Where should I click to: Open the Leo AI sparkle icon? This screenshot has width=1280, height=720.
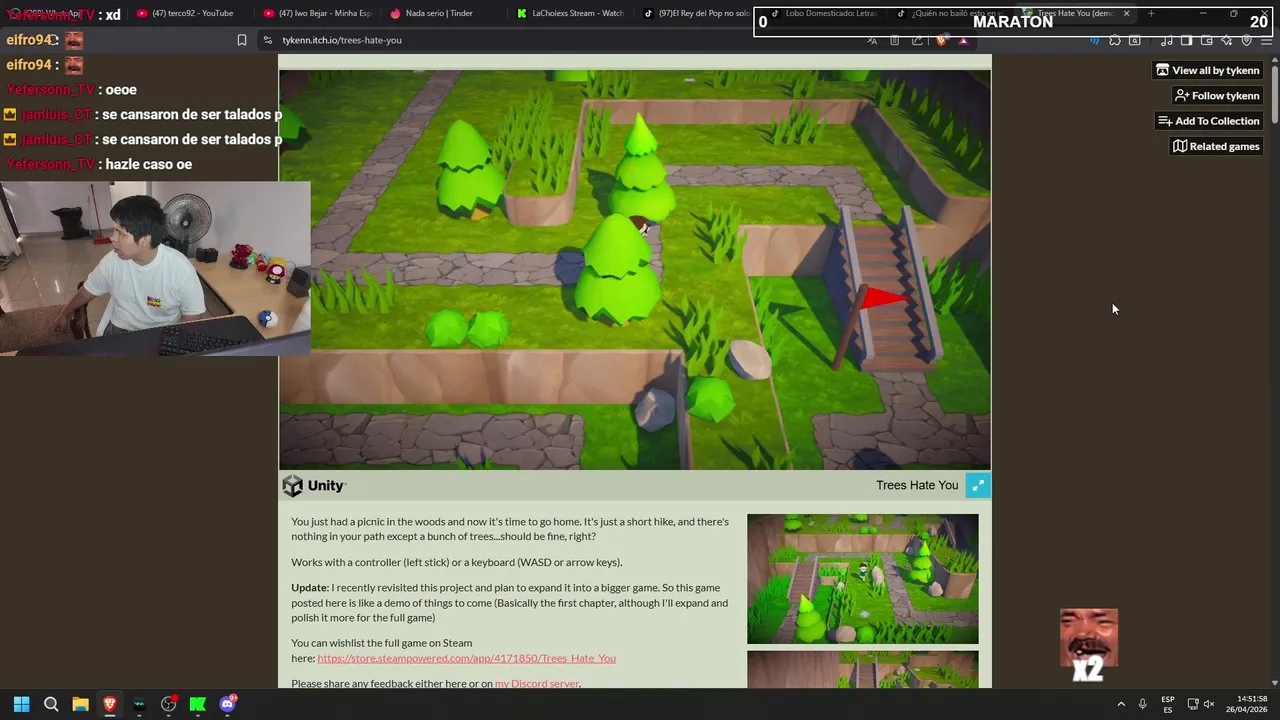click(1227, 40)
